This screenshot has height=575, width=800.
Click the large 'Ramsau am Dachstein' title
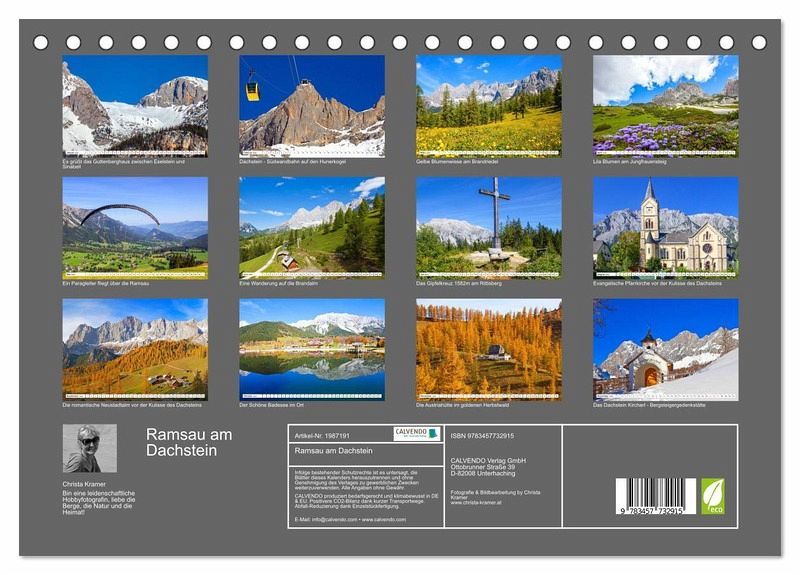click(189, 442)
